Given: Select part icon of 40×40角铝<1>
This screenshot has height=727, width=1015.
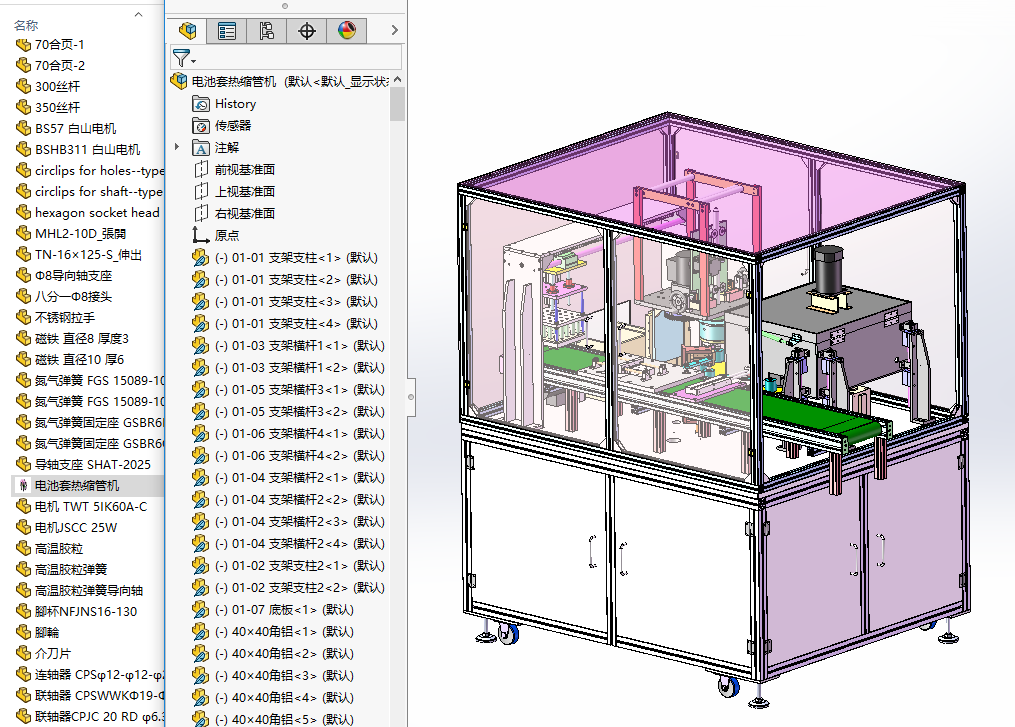Looking at the screenshot, I should (x=201, y=632).
